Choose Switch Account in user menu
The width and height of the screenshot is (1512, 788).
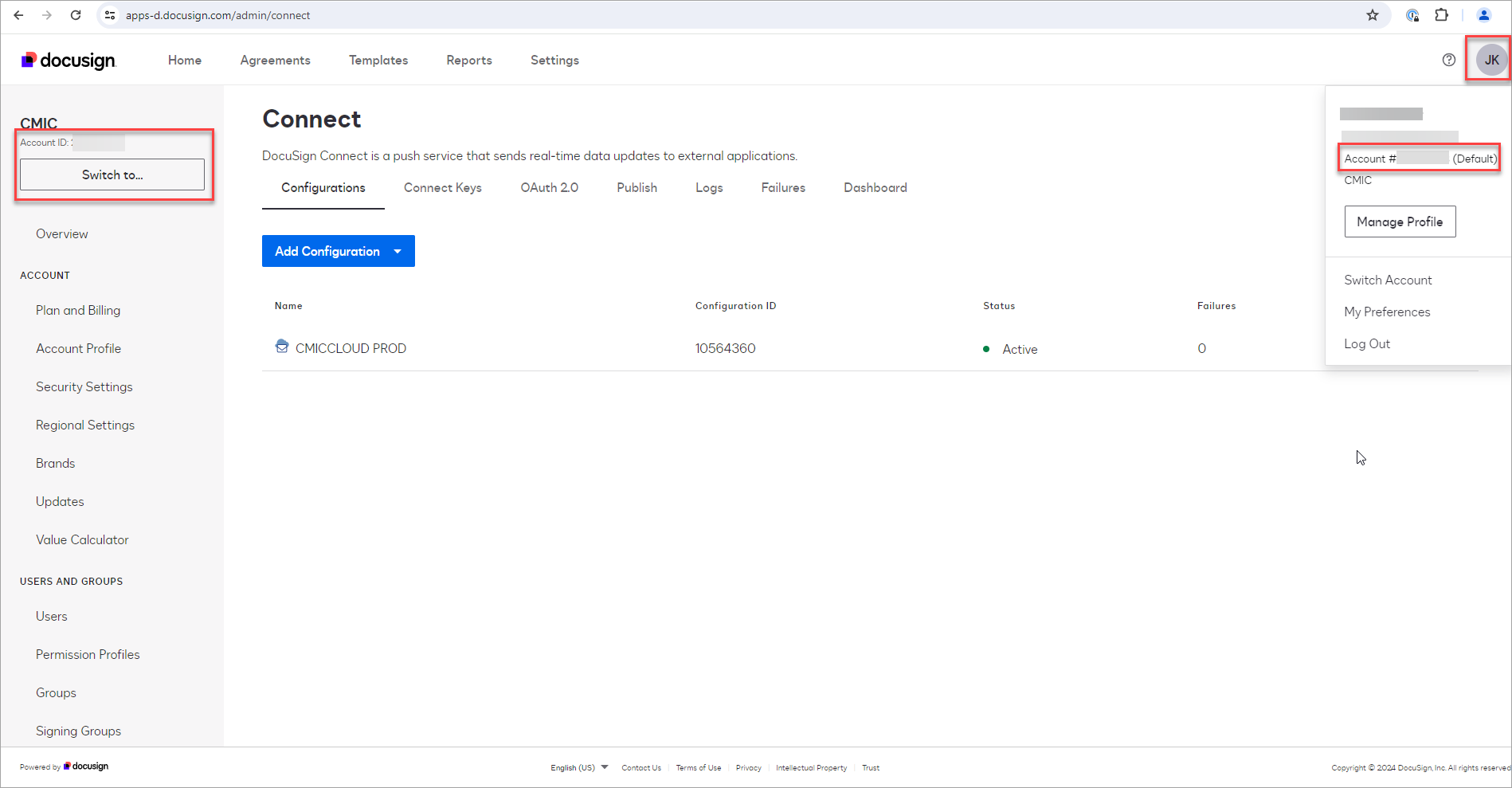tap(1388, 280)
